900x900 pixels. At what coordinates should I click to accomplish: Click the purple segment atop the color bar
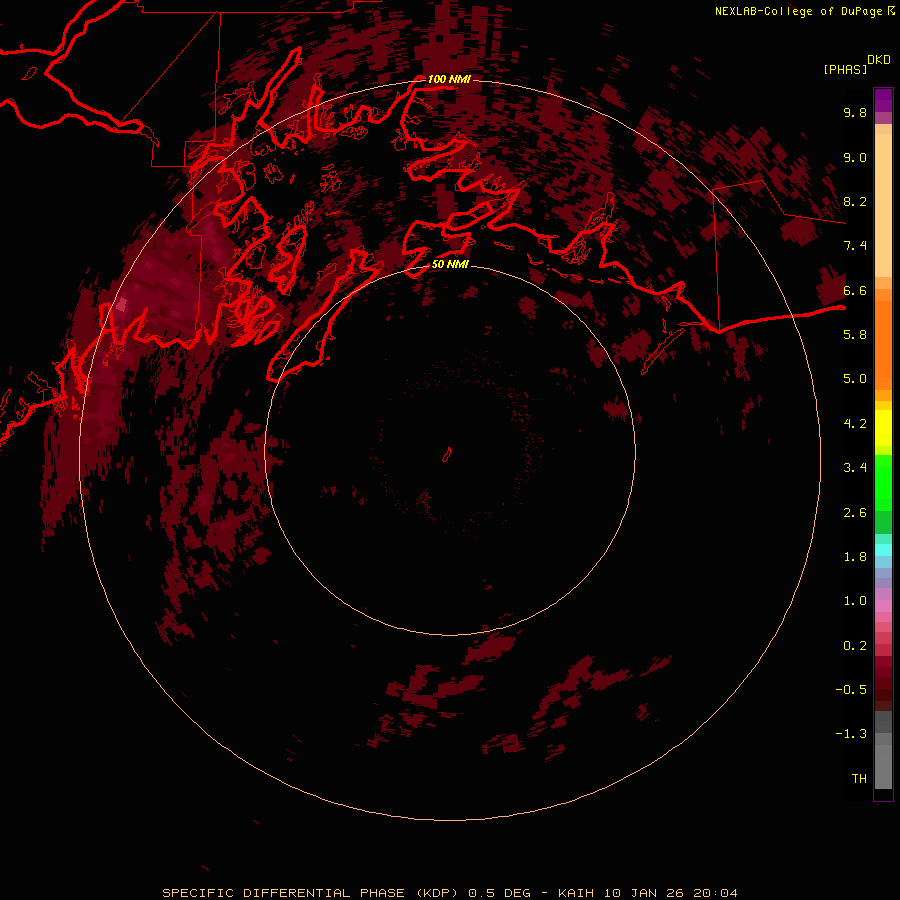click(x=883, y=100)
